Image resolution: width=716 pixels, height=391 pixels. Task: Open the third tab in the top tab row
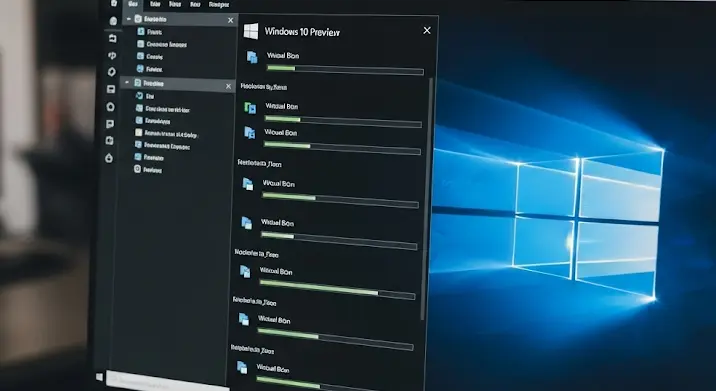pos(175,4)
